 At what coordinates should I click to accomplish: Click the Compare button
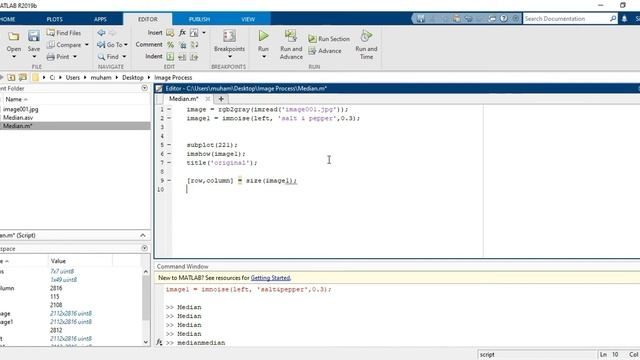point(64,45)
